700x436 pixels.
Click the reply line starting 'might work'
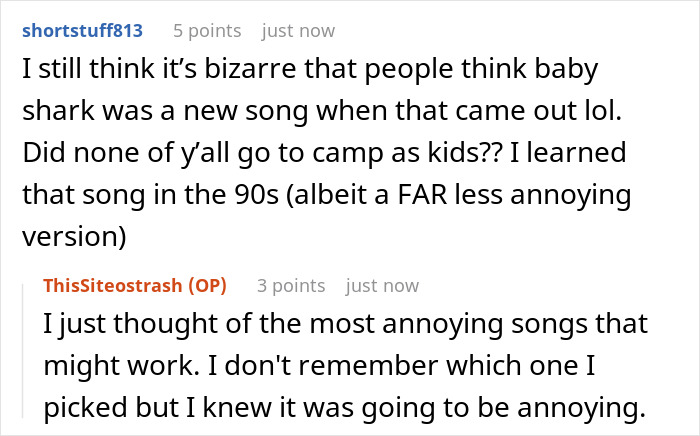click(x=319, y=366)
